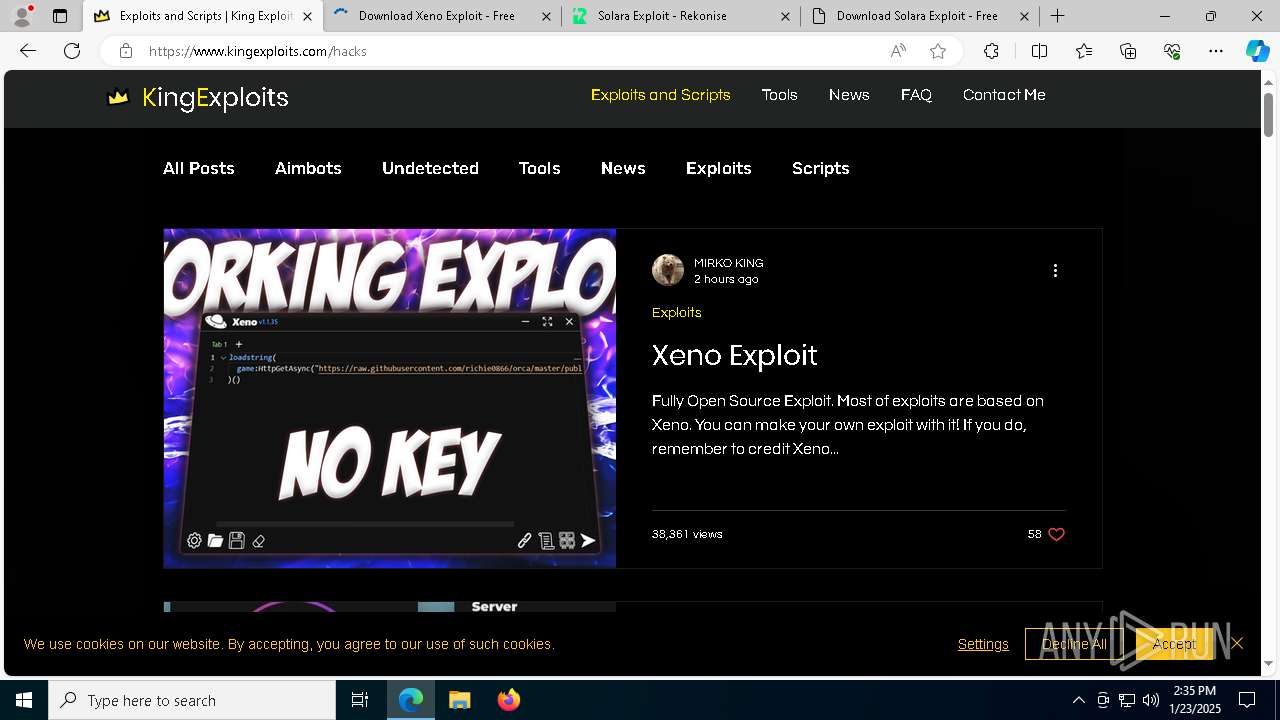1280x720 pixels.
Task: Launch Firefox from the taskbar
Action: coord(508,700)
